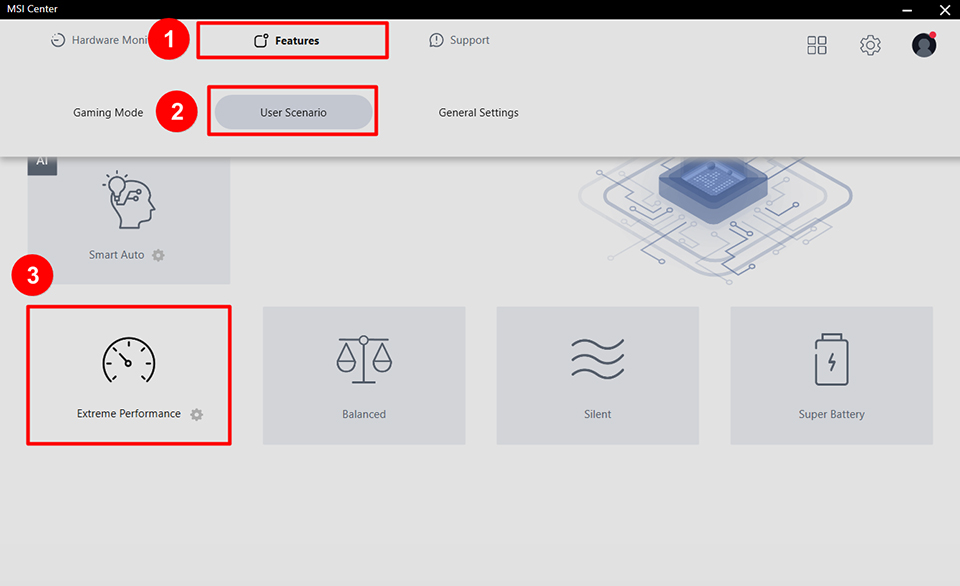
Task: Select the User Scenario feature
Action: click(293, 112)
